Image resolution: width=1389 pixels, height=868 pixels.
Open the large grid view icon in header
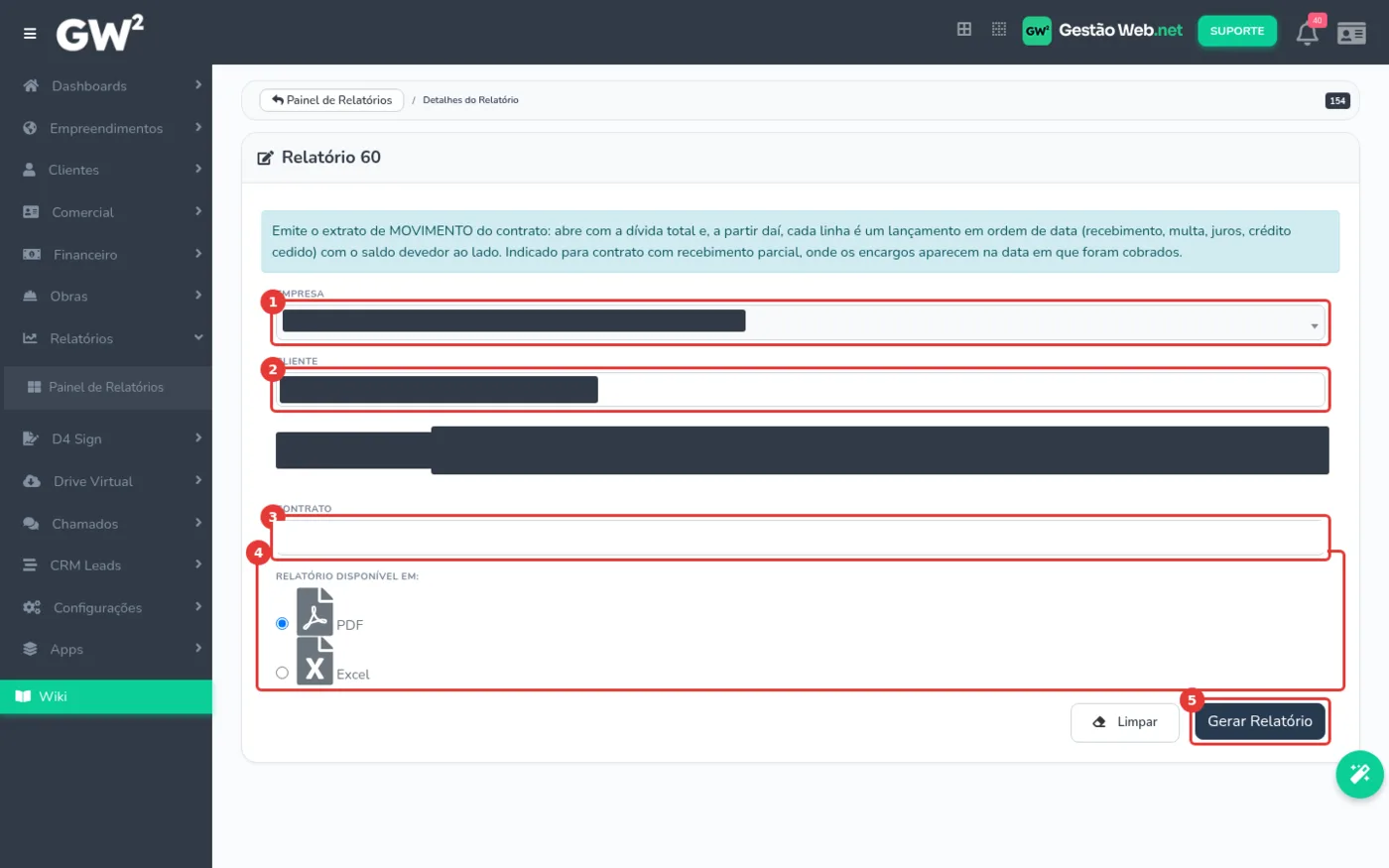pos(963,30)
